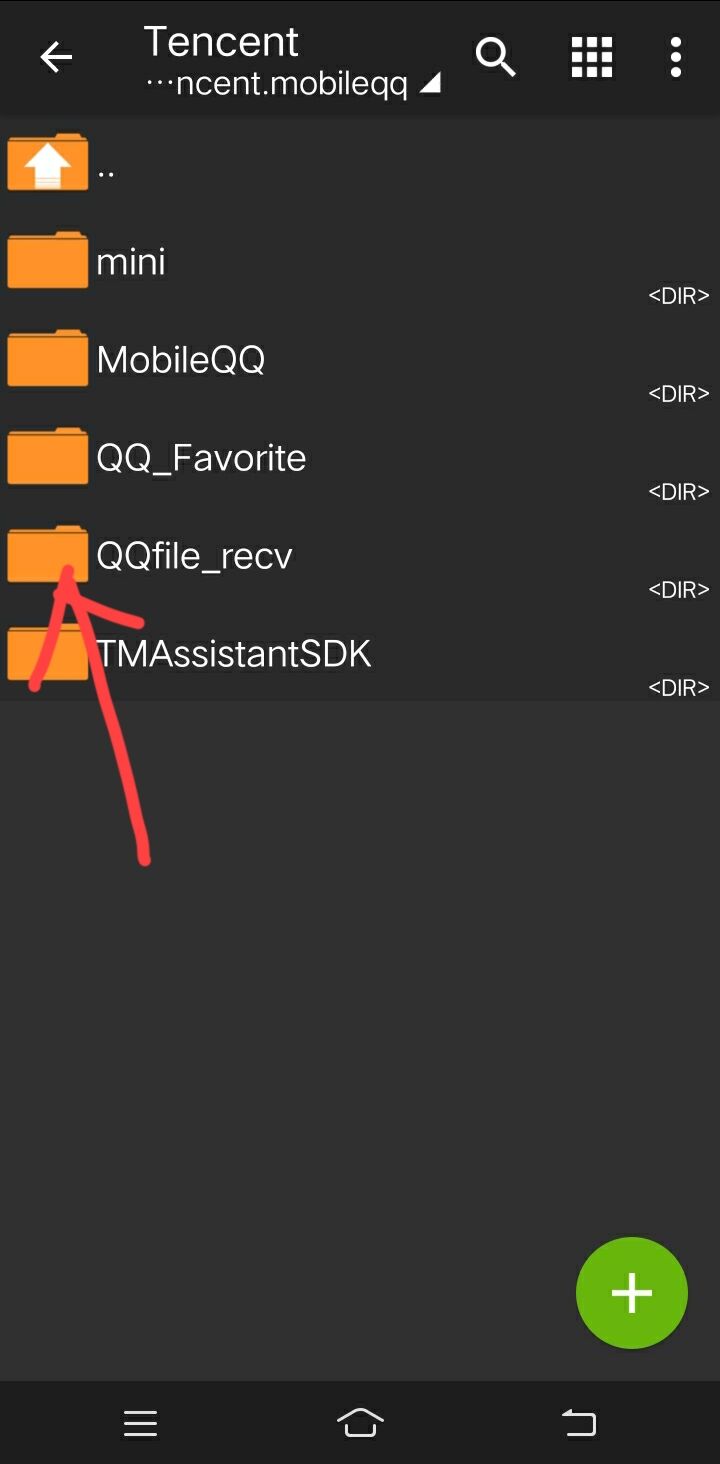Go up via parent folder icon
Viewport: 720px width, 1464px height.
click(47, 162)
